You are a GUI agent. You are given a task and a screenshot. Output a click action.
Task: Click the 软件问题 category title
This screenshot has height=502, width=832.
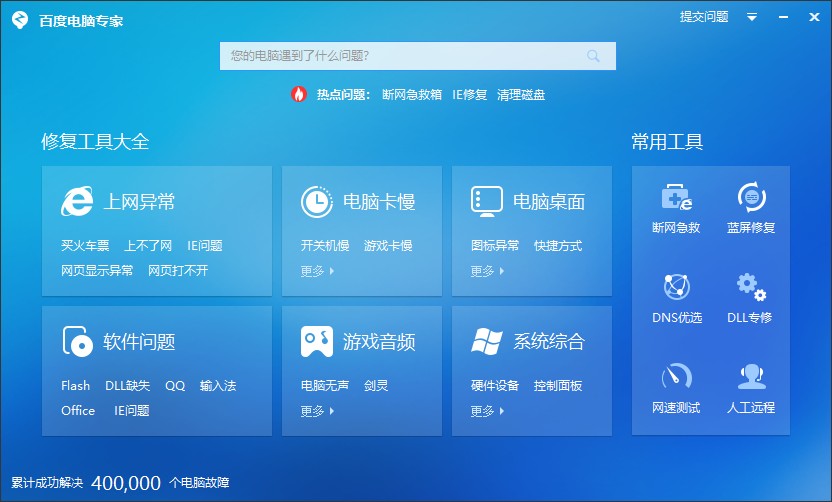pyautogui.click(x=139, y=342)
